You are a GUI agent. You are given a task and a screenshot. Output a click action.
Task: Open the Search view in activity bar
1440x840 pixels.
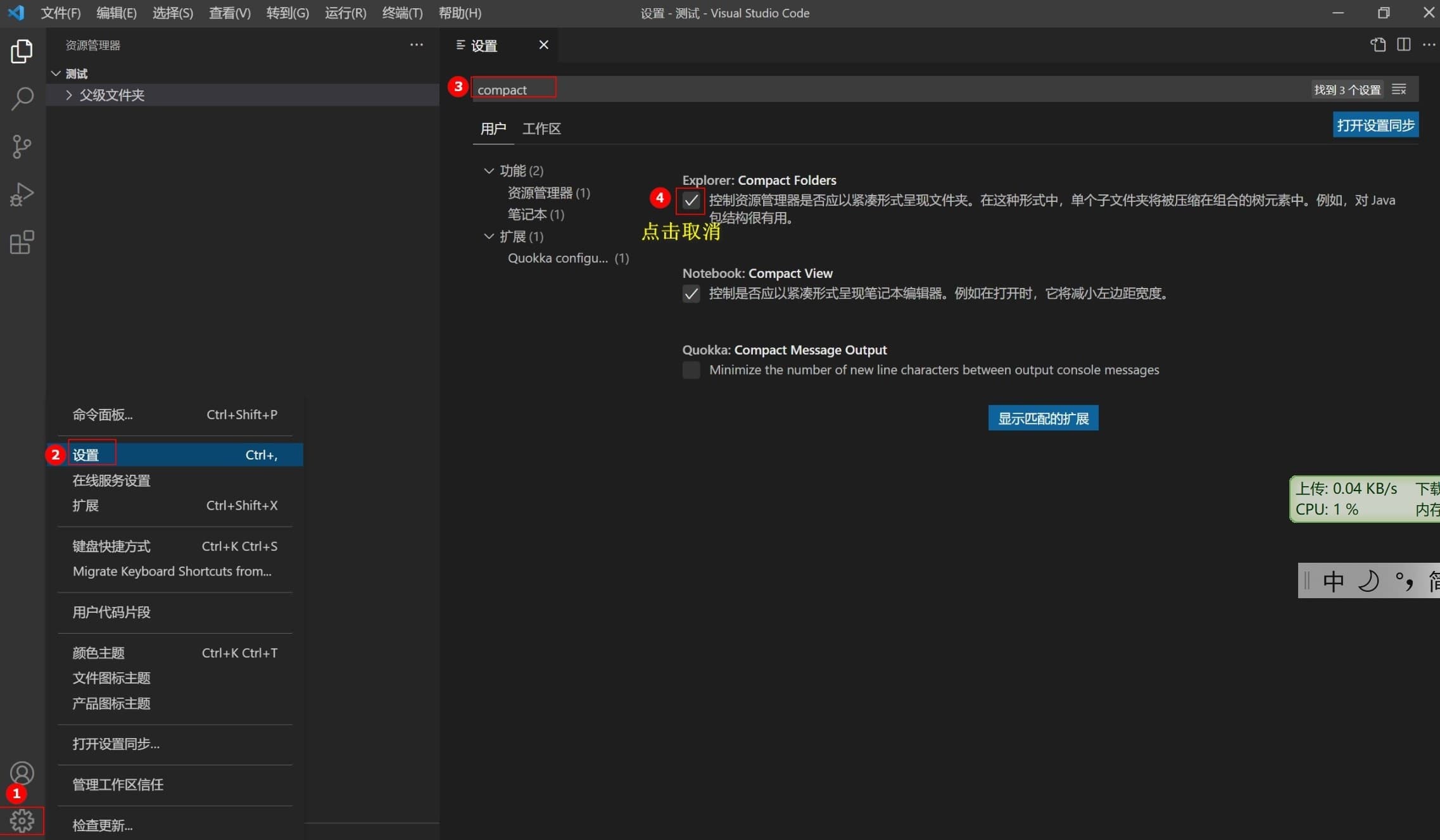[22, 99]
